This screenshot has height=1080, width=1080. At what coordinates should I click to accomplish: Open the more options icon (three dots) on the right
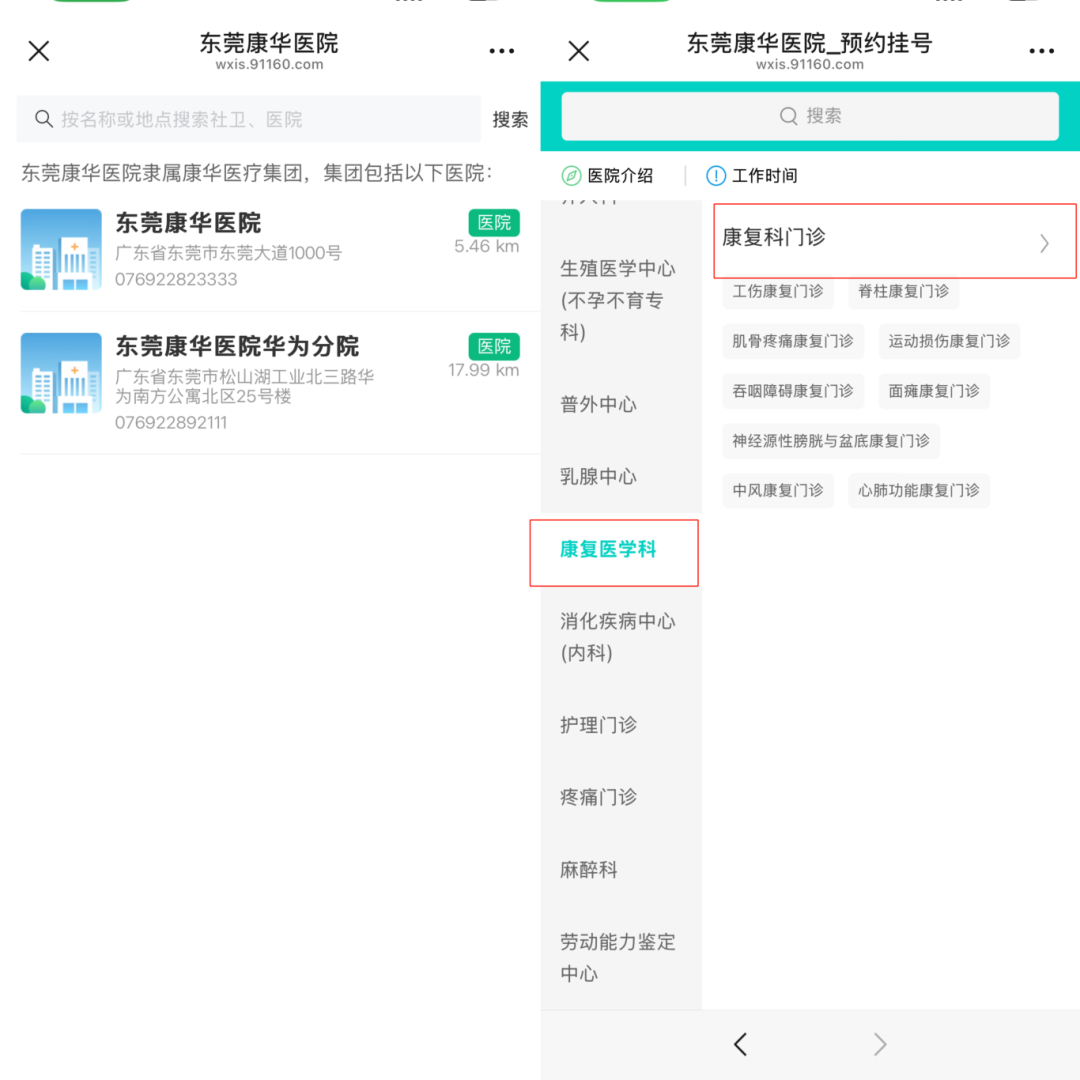(x=1041, y=50)
